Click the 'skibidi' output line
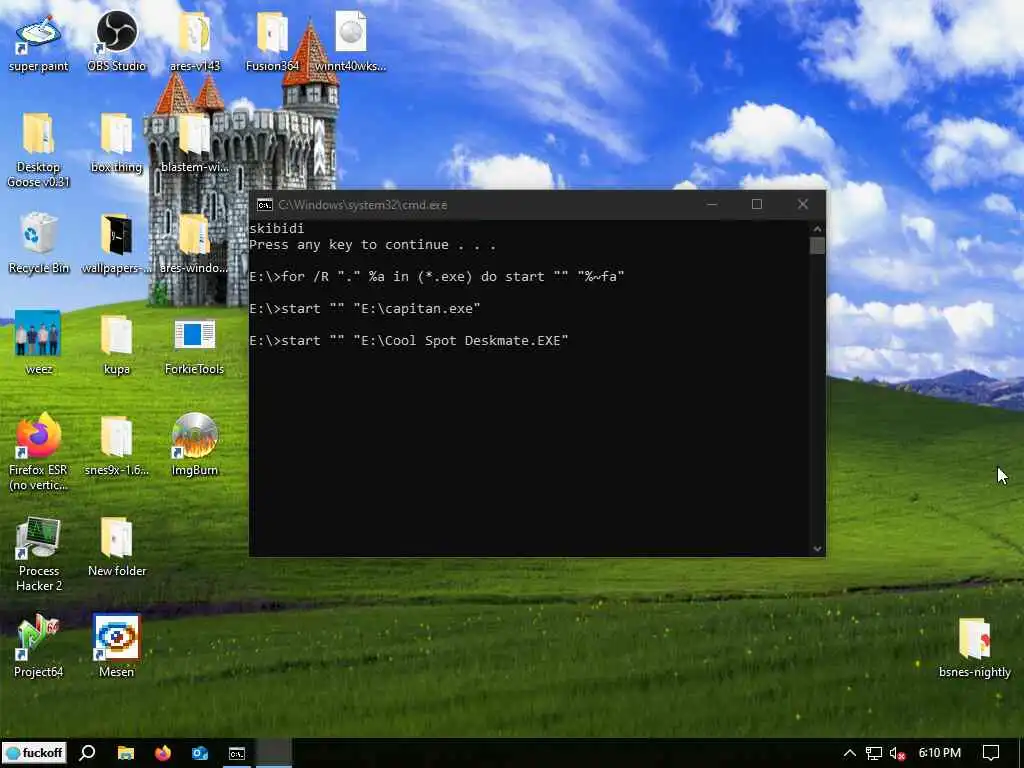This screenshot has width=1024, height=768. click(276, 229)
